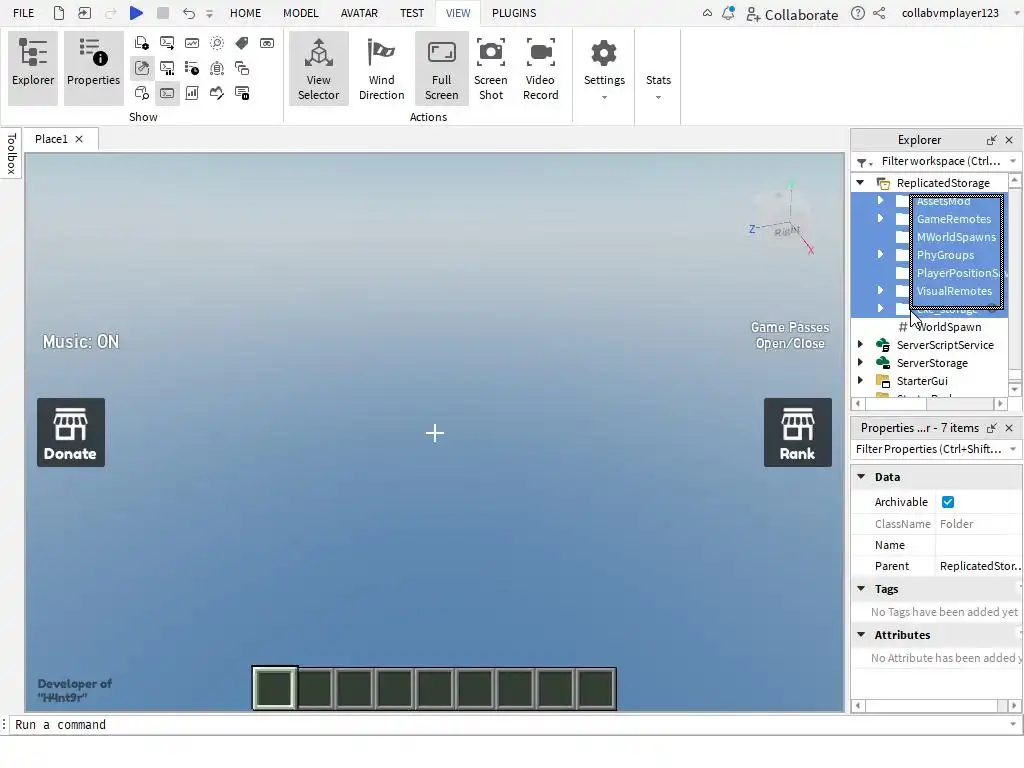Switch to the TEST tab
1024x768 pixels.
411,13
